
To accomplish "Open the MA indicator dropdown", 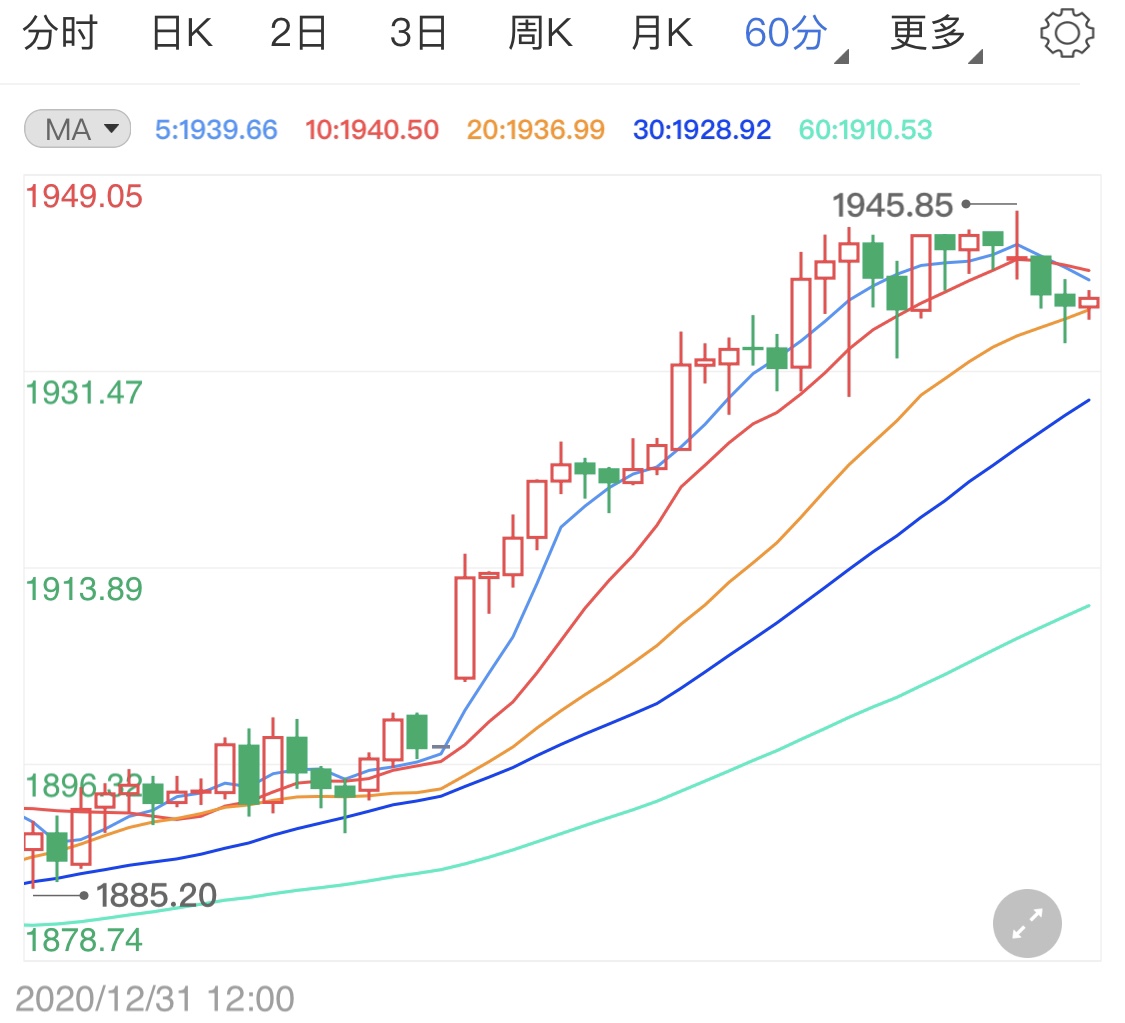I will click(77, 129).
